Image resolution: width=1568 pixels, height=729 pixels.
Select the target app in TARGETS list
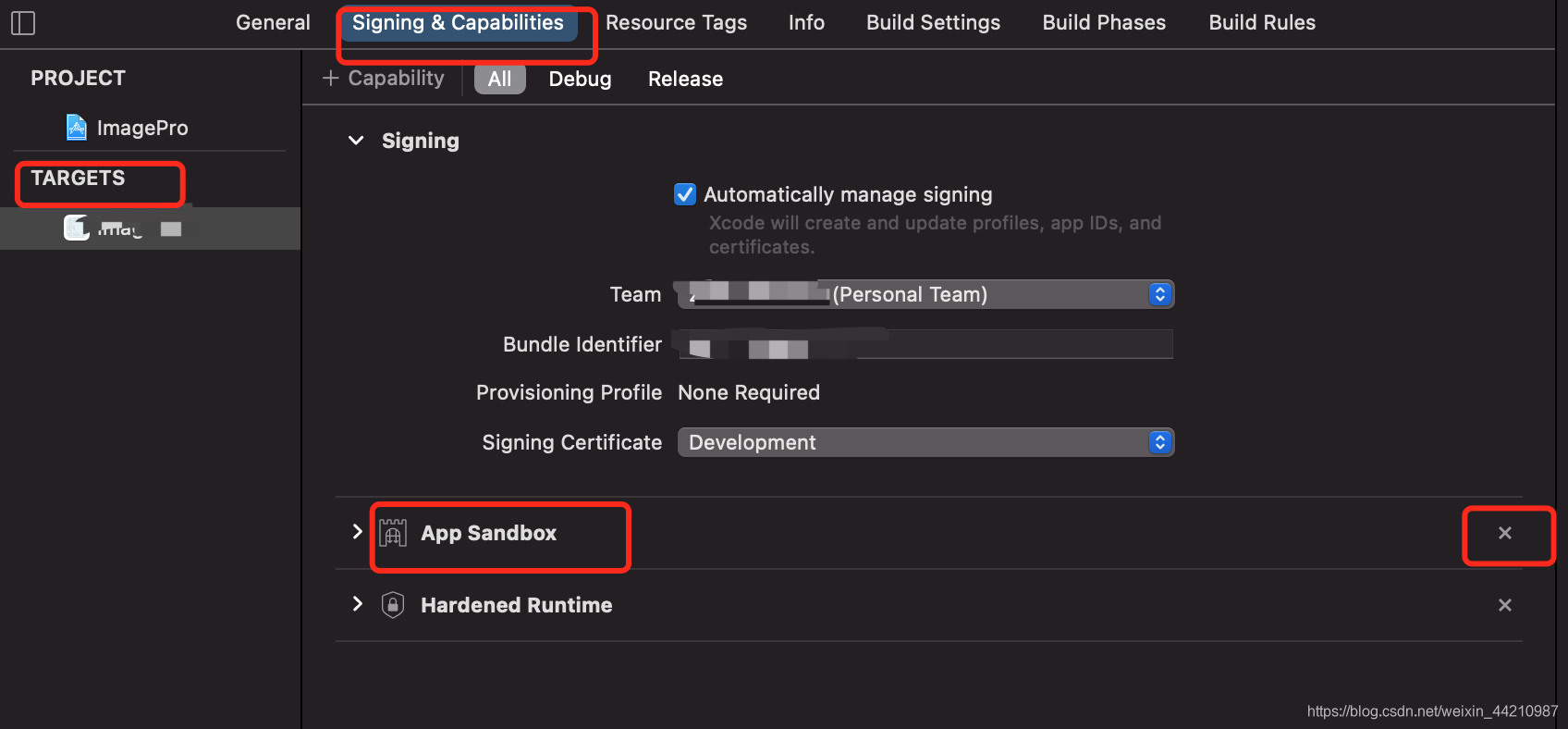tap(150, 229)
